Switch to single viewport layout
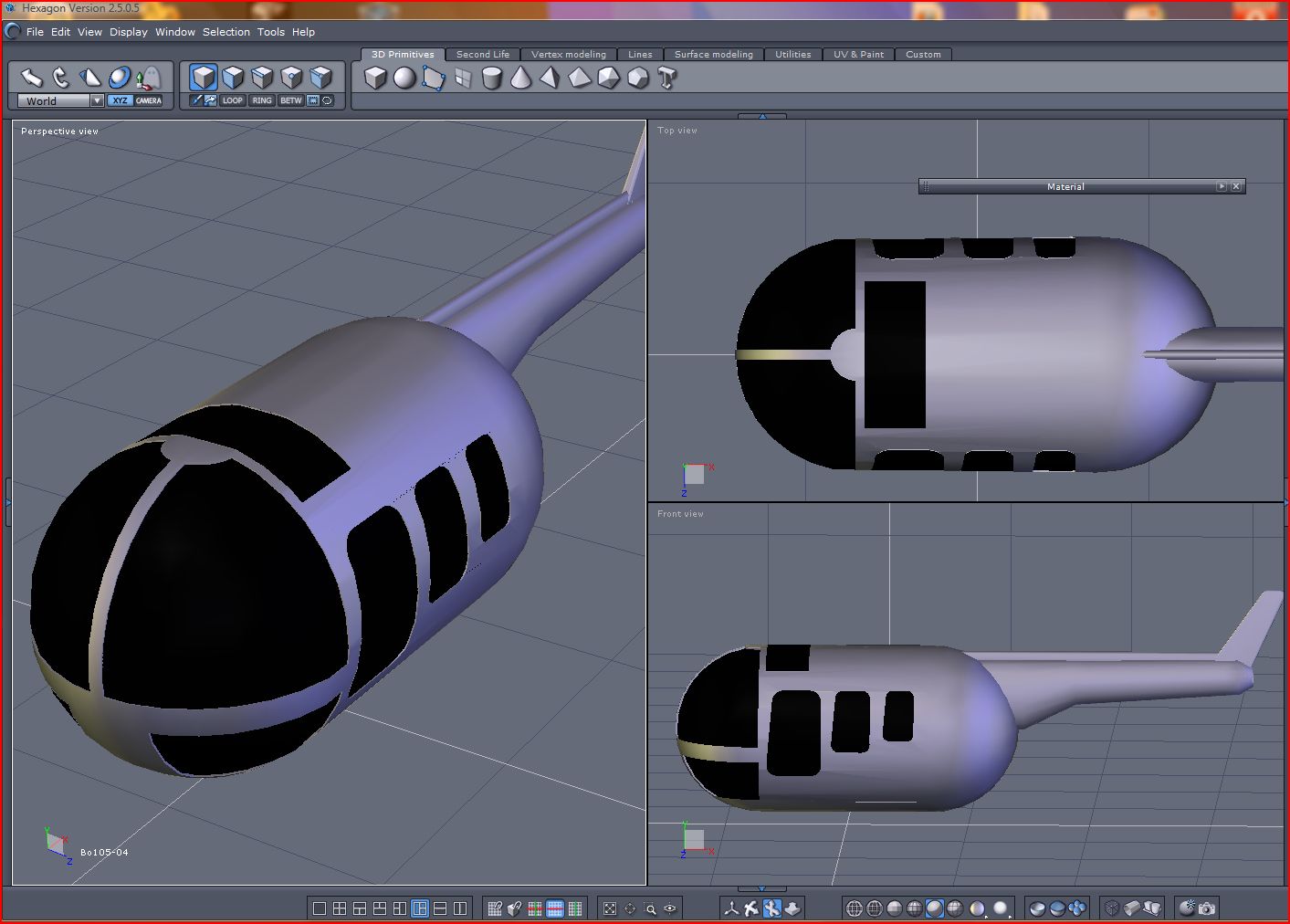This screenshot has height=924, width=1290. (x=320, y=908)
